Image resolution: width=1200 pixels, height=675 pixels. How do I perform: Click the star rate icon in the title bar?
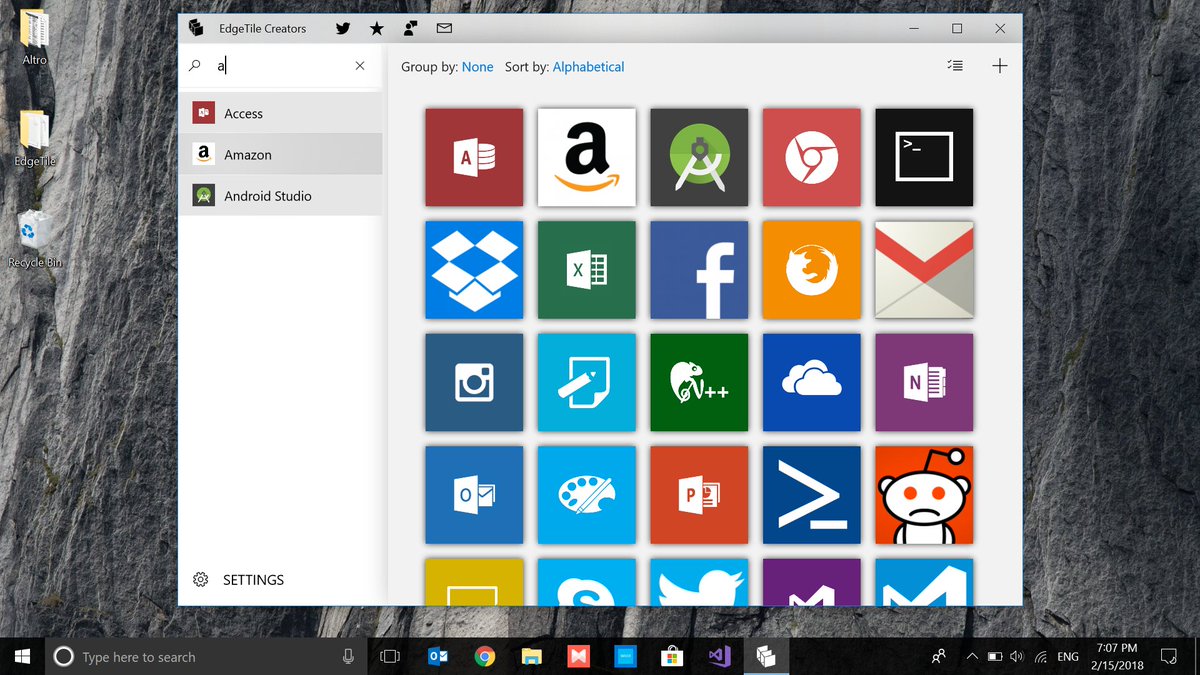click(x=376, y=28)
